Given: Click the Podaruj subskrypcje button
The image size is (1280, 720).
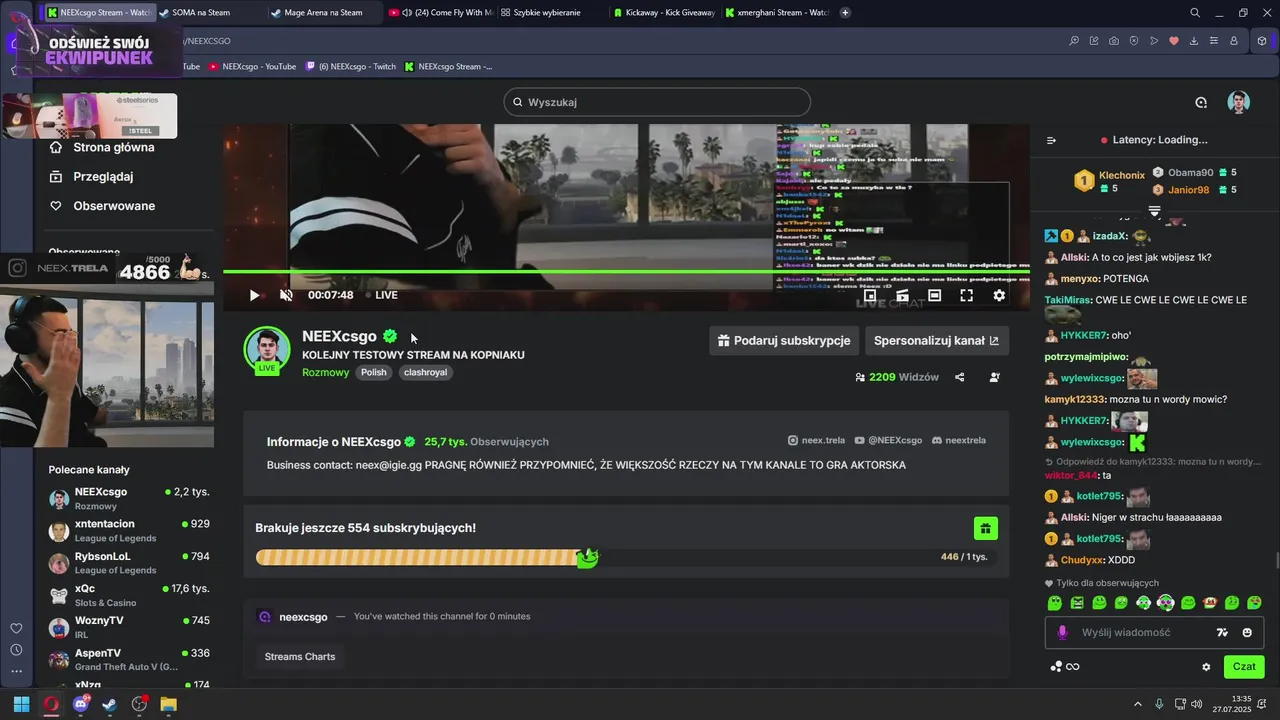Looking at the screenshot, I should 784,340.
